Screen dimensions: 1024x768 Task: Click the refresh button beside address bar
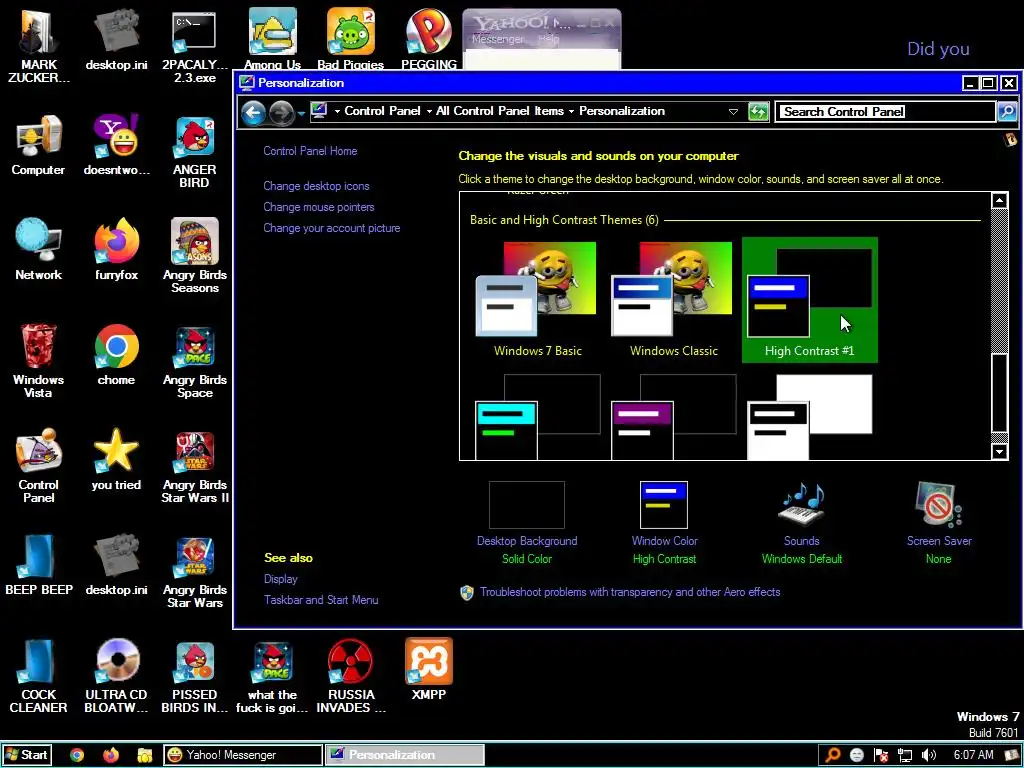758,112
